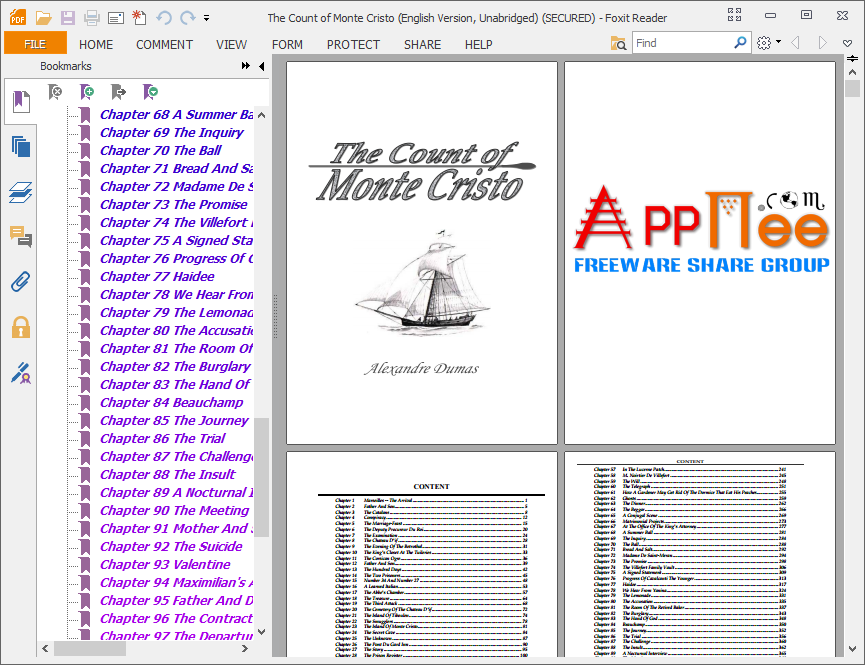Open the quick access toolbar customize dropdown
The height and width of the screenshot is (665, 865).
coord(206,18)
